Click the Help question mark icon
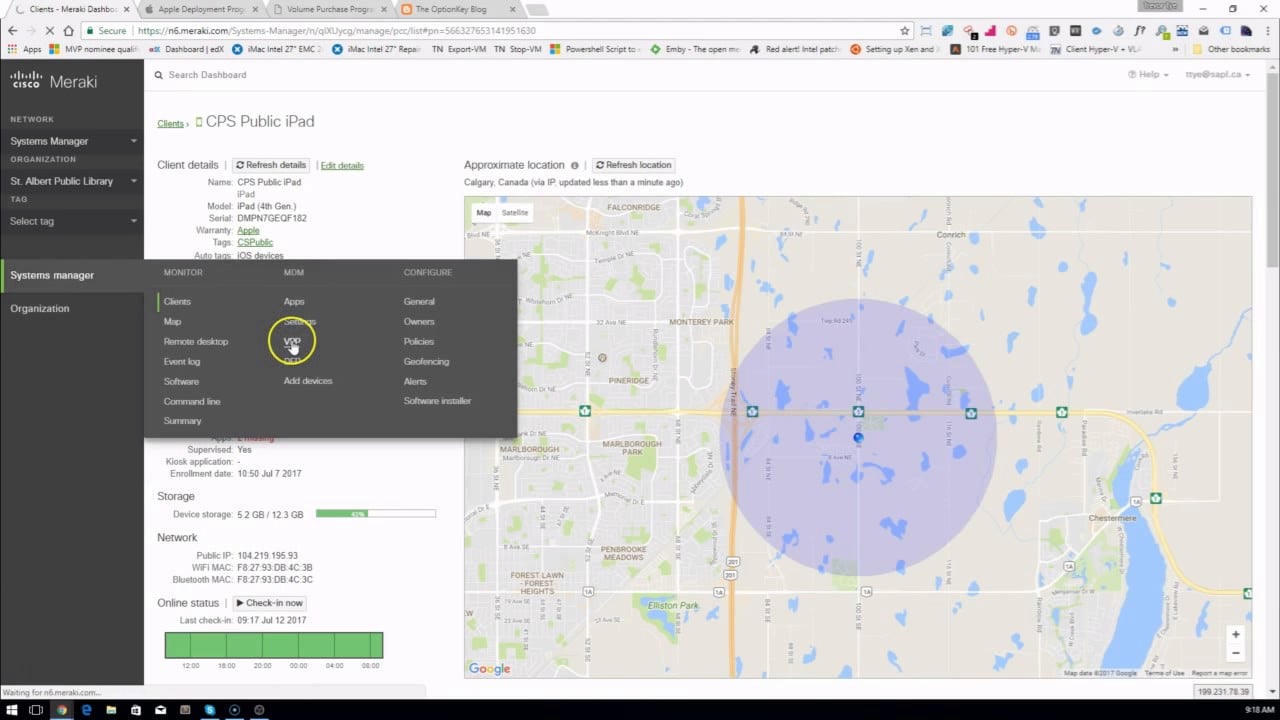The height and width of the screenshot is (720, 1280). pos(1132,75)
